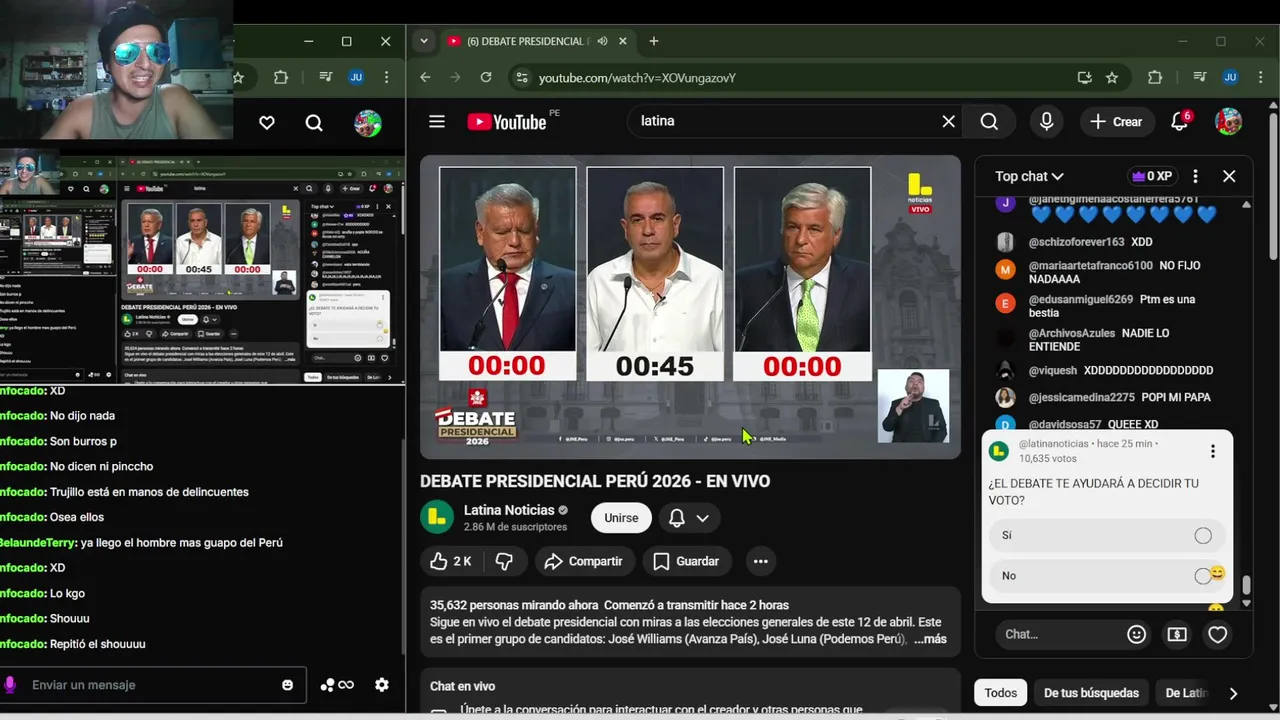Image resolution: width=1280 pixels, height=720 pixels.
Task: Expand the Top chat mode dropdown
Action: pos(1029,176)
